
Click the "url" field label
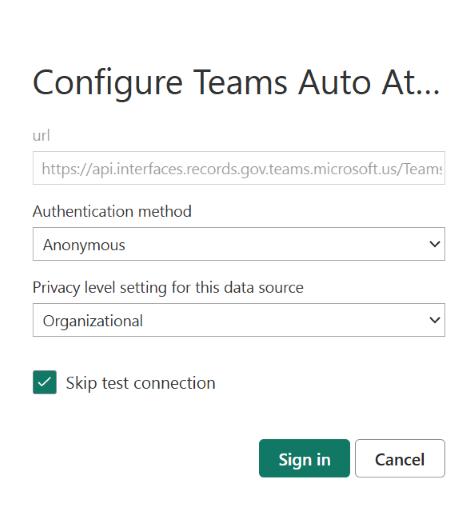point(41,136)
